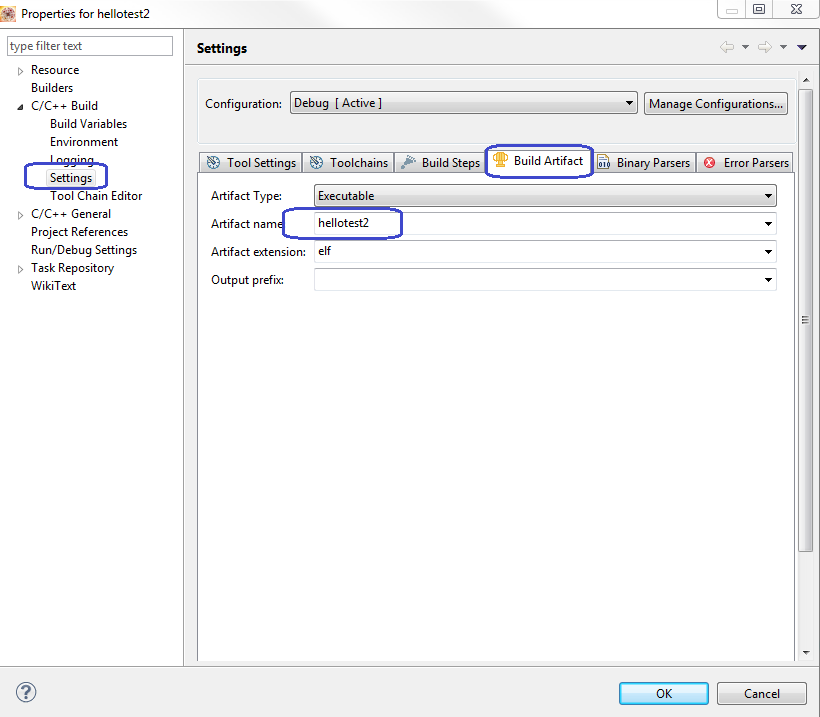
Task: Click the forward navigation arrow icon
Action: pyautogui.click(x=765, y=47)
